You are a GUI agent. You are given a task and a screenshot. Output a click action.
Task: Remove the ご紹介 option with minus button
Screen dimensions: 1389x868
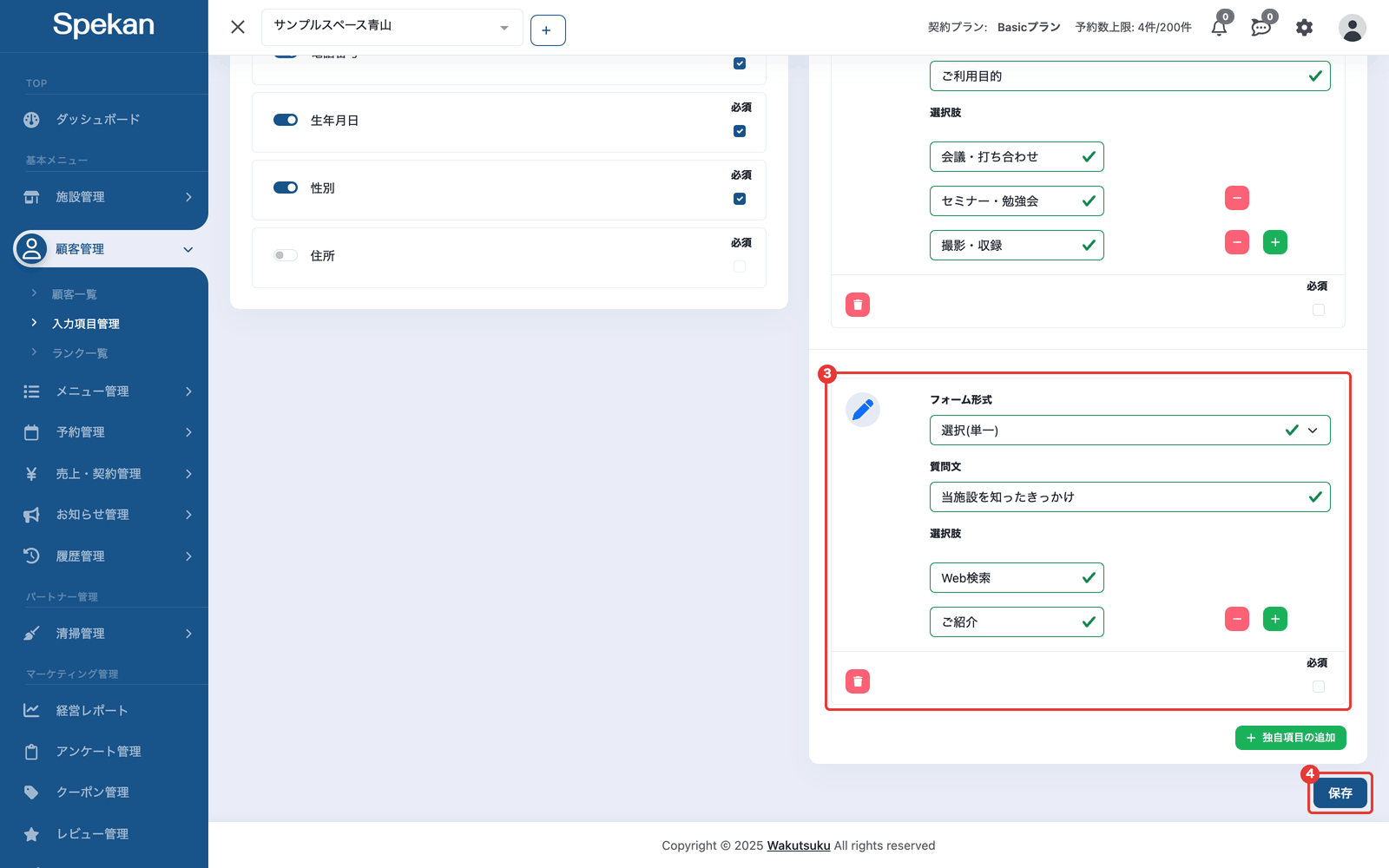1237,619
